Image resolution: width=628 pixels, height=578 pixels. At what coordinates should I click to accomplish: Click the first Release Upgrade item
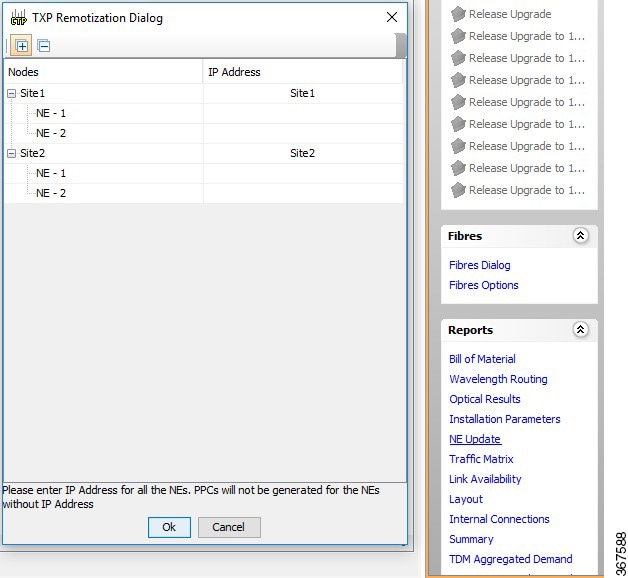[x=501, y=14]
